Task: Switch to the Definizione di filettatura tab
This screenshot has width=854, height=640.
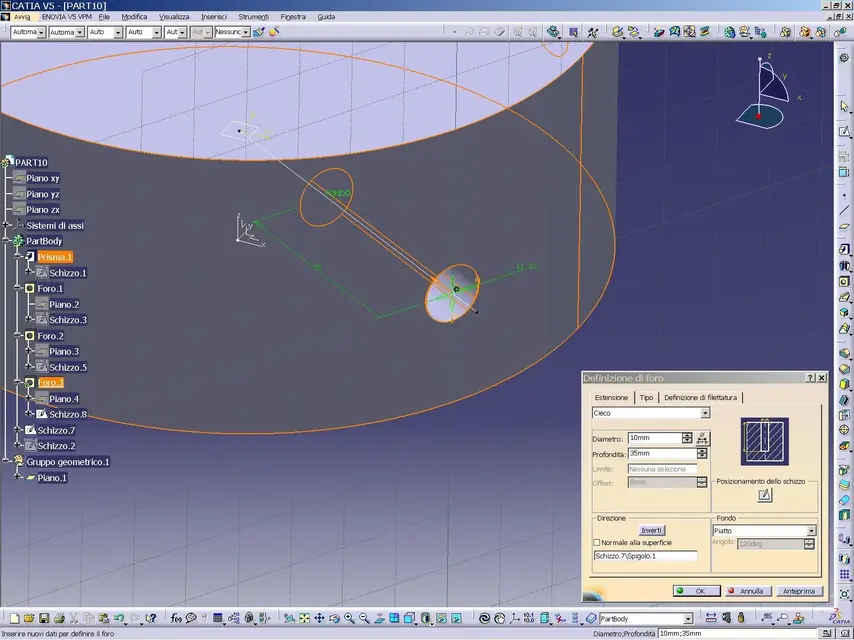Action: [700, 398]
